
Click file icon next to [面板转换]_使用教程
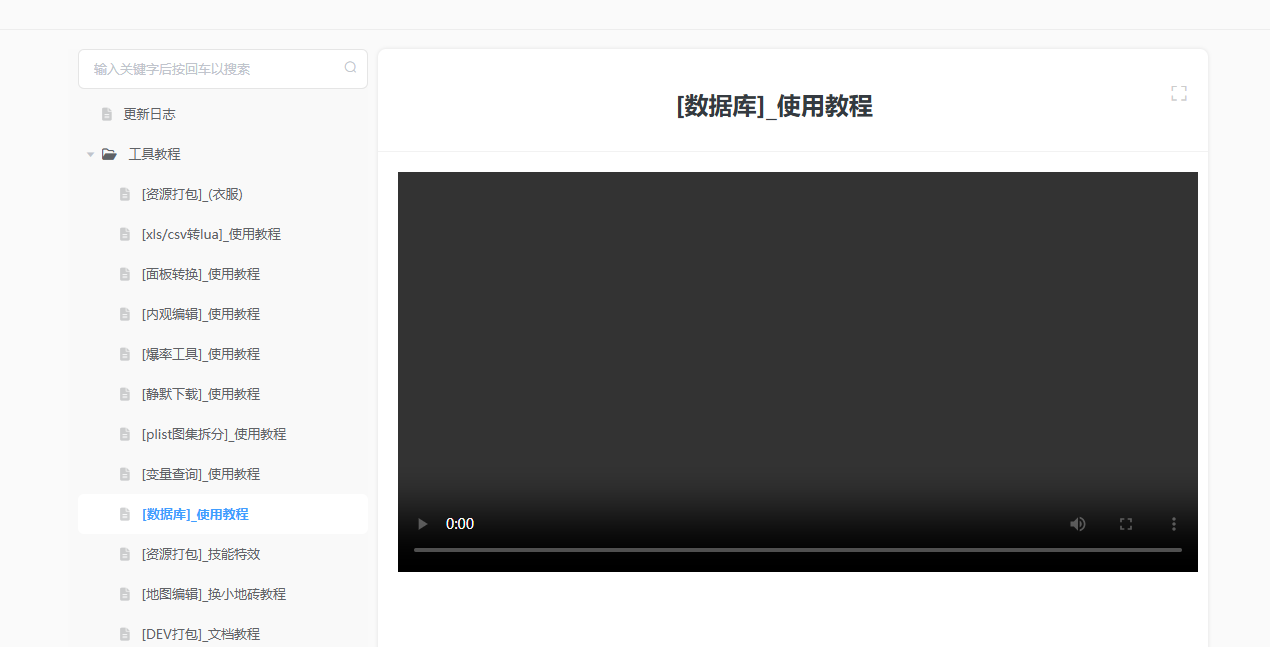pos(125,274)
